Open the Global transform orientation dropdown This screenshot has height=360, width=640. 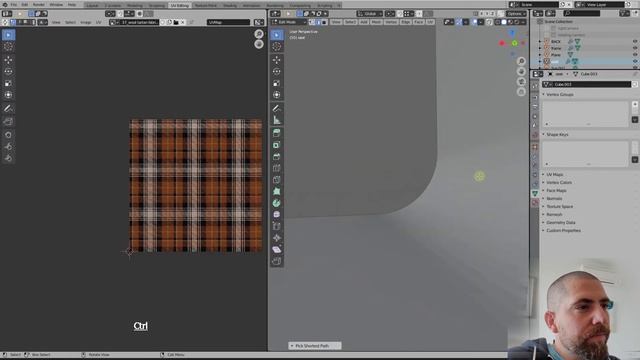tap(369, 13)
